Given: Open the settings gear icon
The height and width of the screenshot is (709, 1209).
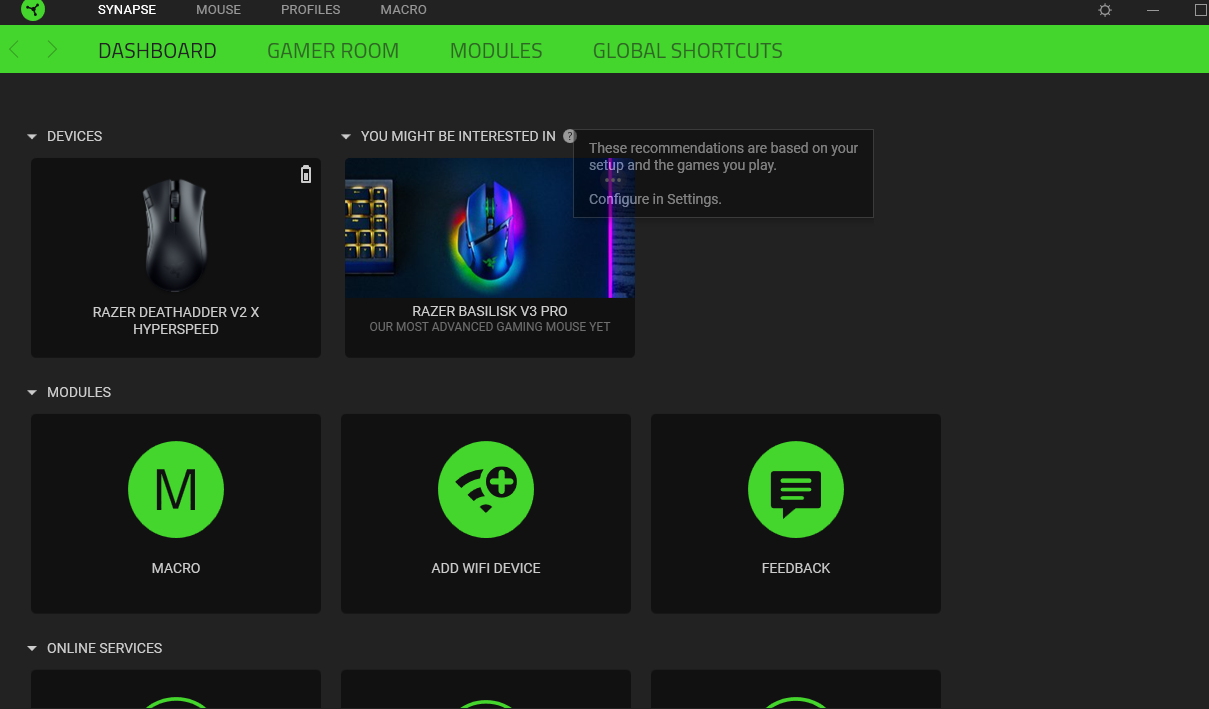Looking at the screenshot, I should click(x=1105, y=10).
